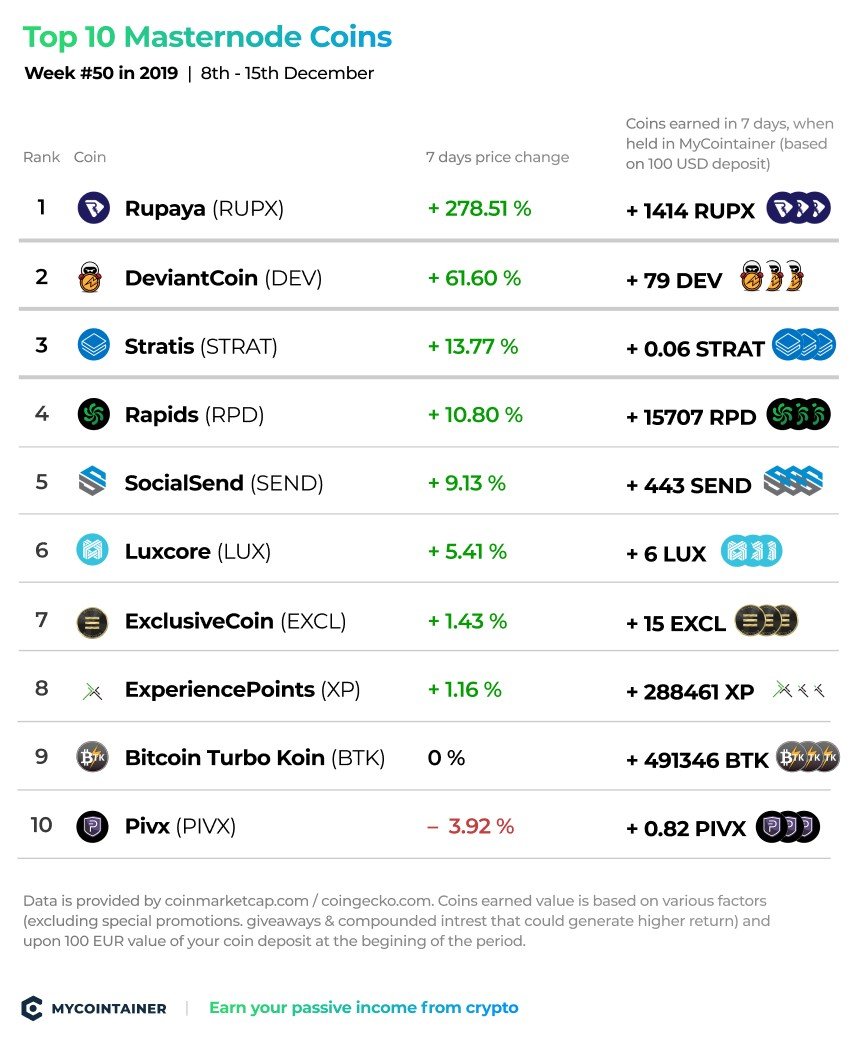Click the Rapids green swirl icon
The image size is (858, 1056).
pos(94,414)
